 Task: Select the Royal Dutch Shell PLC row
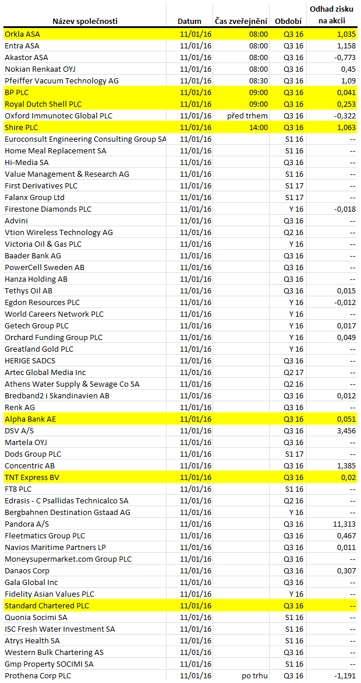coord(180,104)
